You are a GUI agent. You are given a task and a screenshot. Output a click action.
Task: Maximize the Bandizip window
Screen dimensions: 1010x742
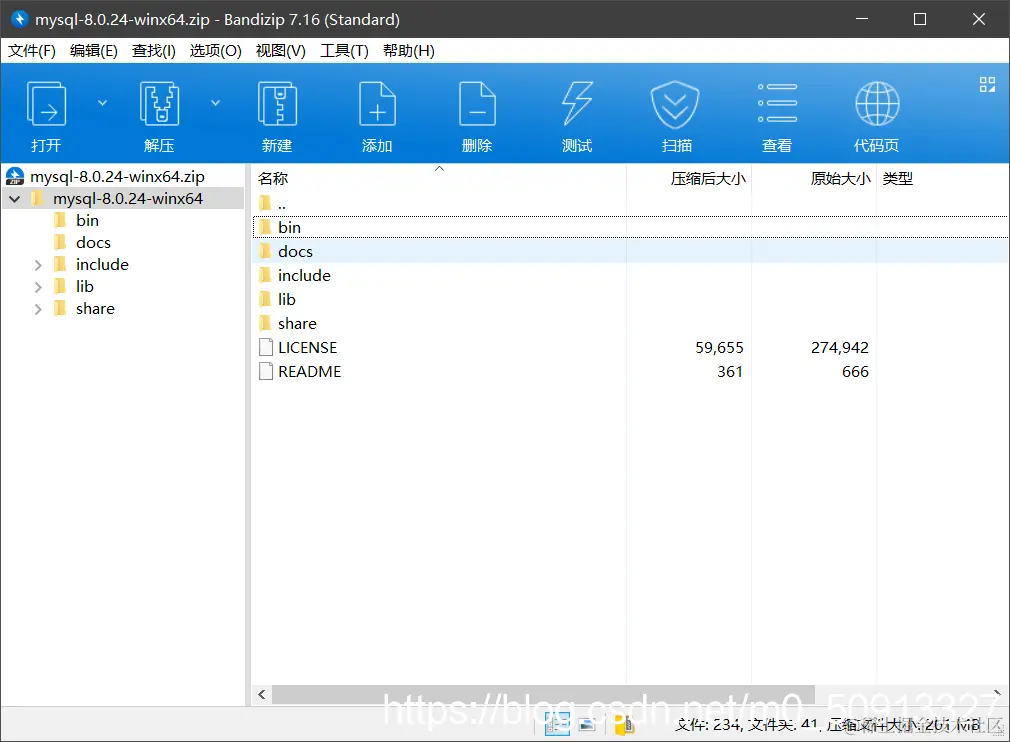[920, 19]
